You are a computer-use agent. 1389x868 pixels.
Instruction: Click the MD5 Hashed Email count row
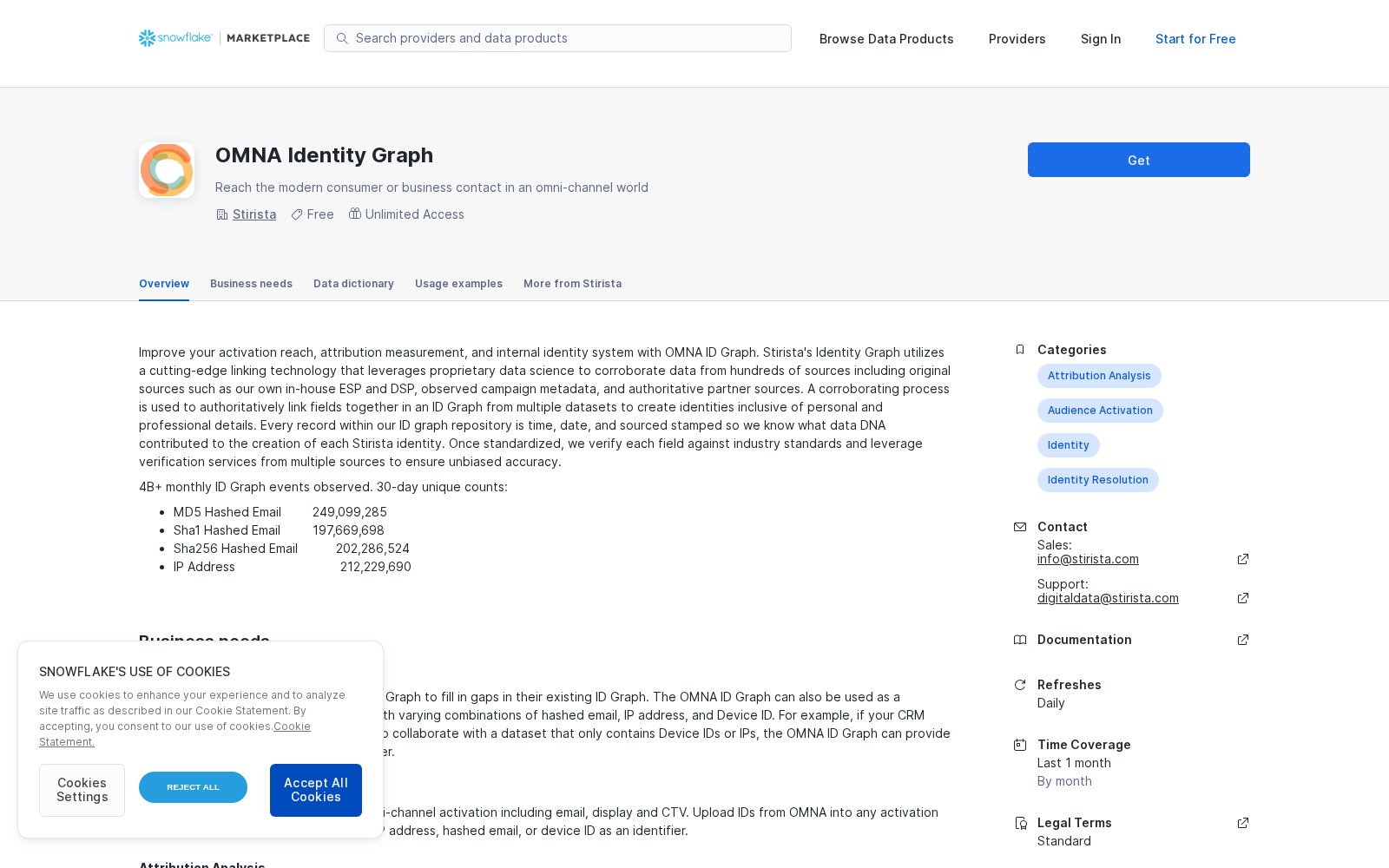click(x=280, y=512)
